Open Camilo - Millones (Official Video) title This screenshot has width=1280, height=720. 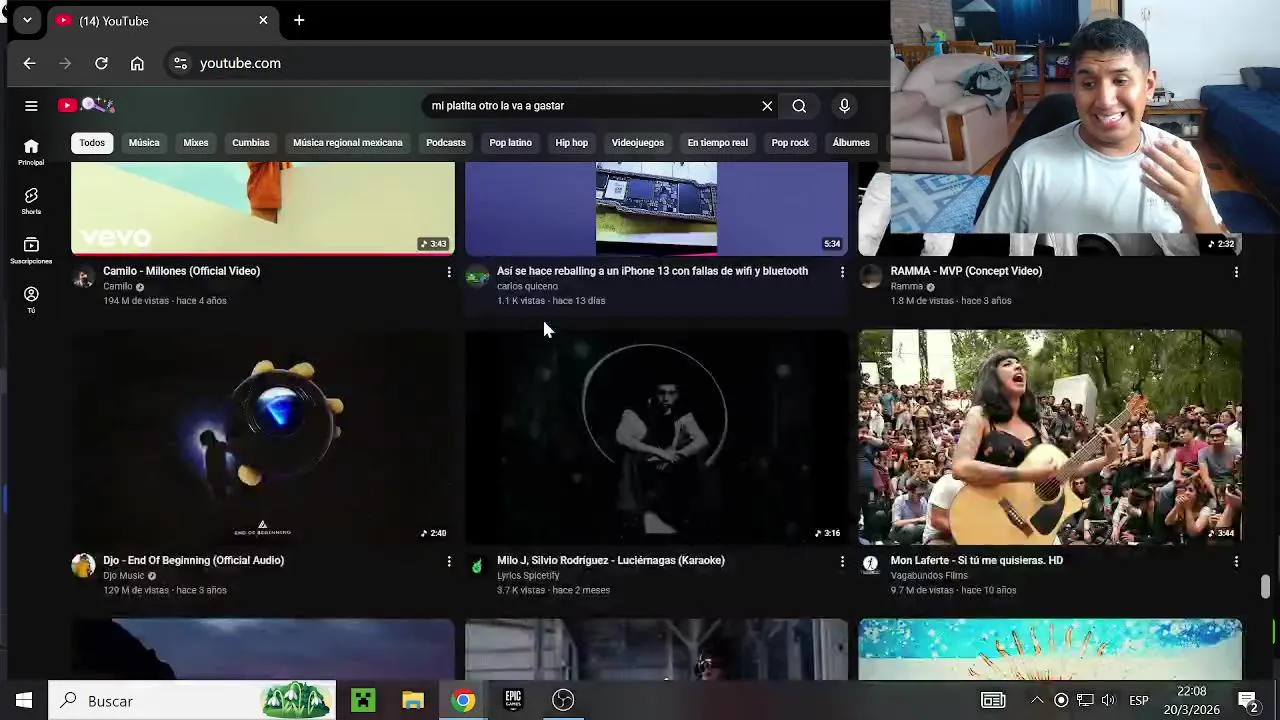(181, 271)
